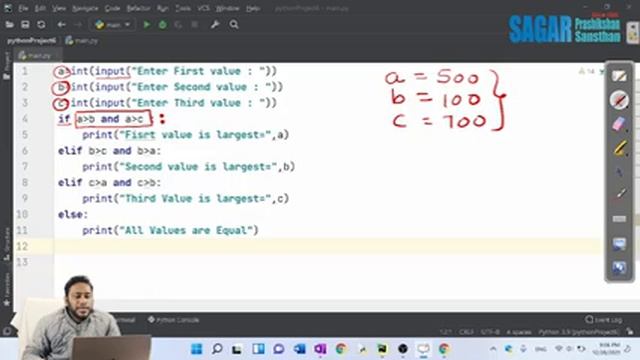640x360 pixels.
Task: Open the Tools menu
Action: click(x=183, y=8)
